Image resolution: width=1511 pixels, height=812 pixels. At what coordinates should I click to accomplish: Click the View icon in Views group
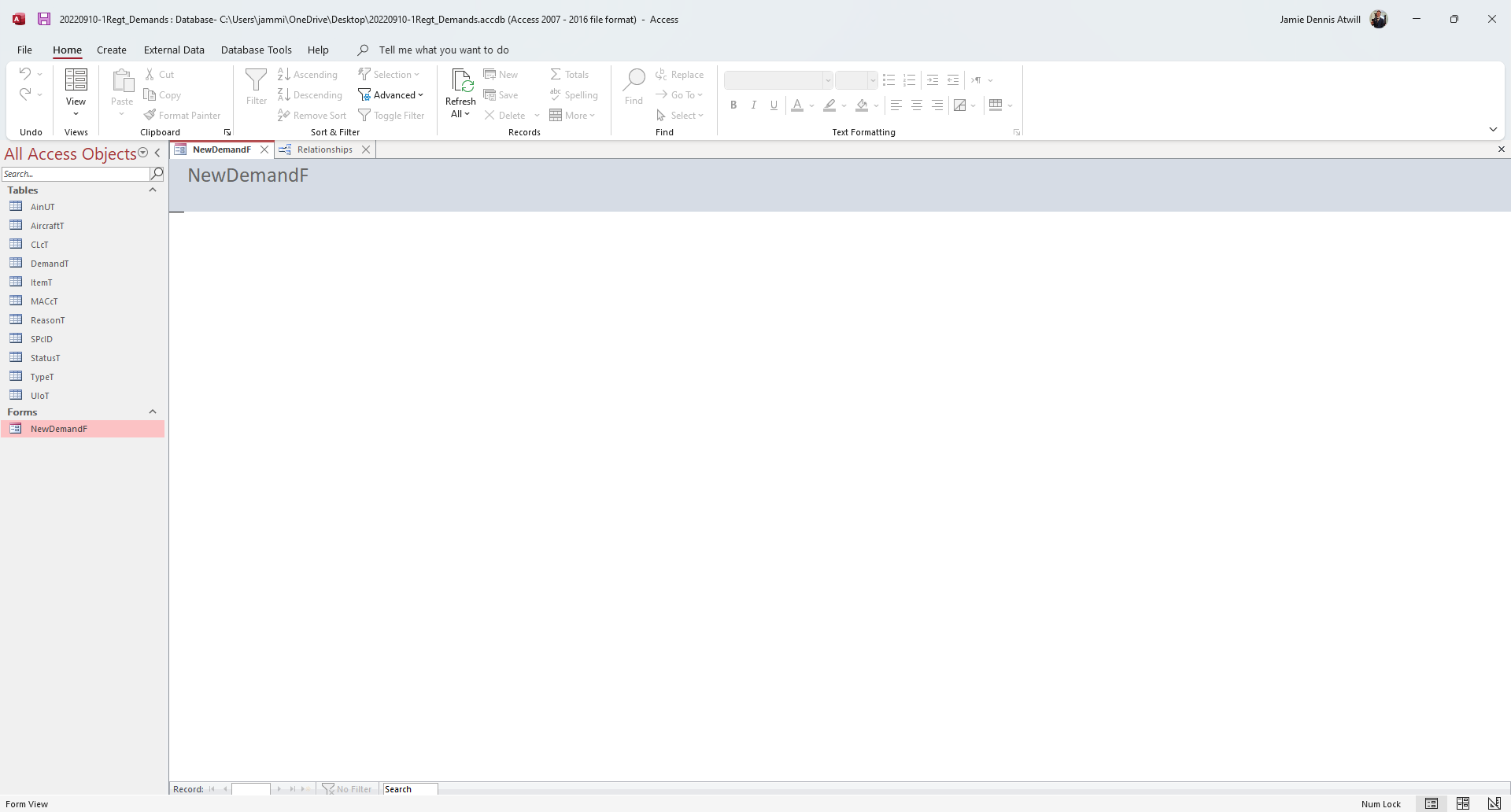[76, 80]
